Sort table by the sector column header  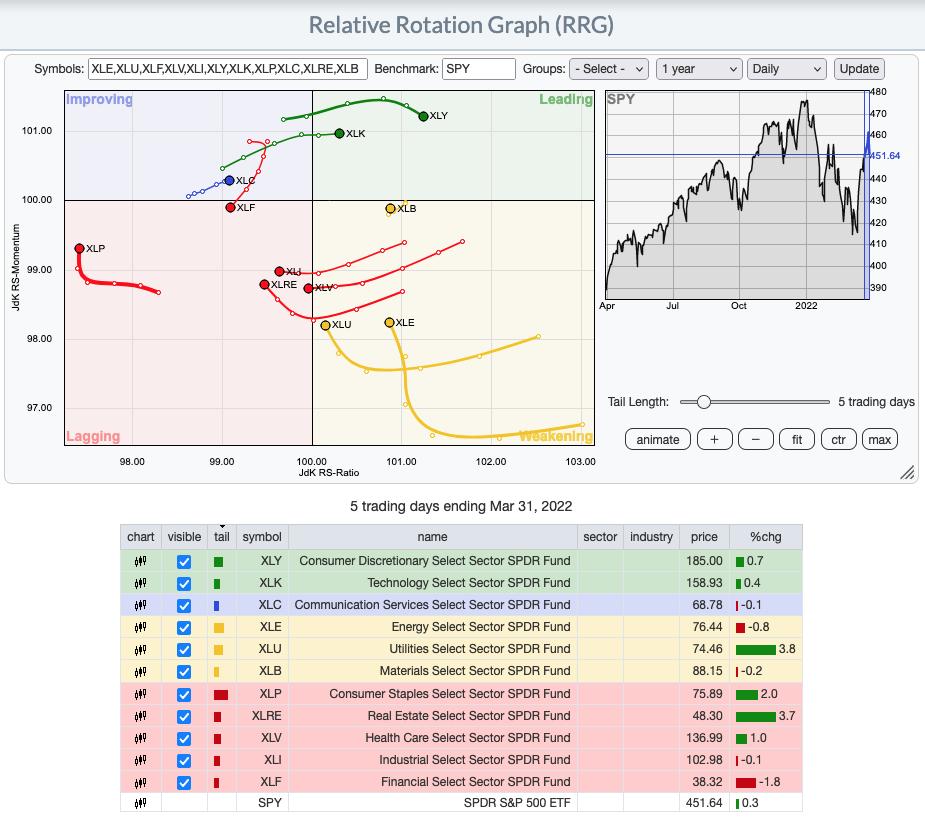[x=600, y=537]
